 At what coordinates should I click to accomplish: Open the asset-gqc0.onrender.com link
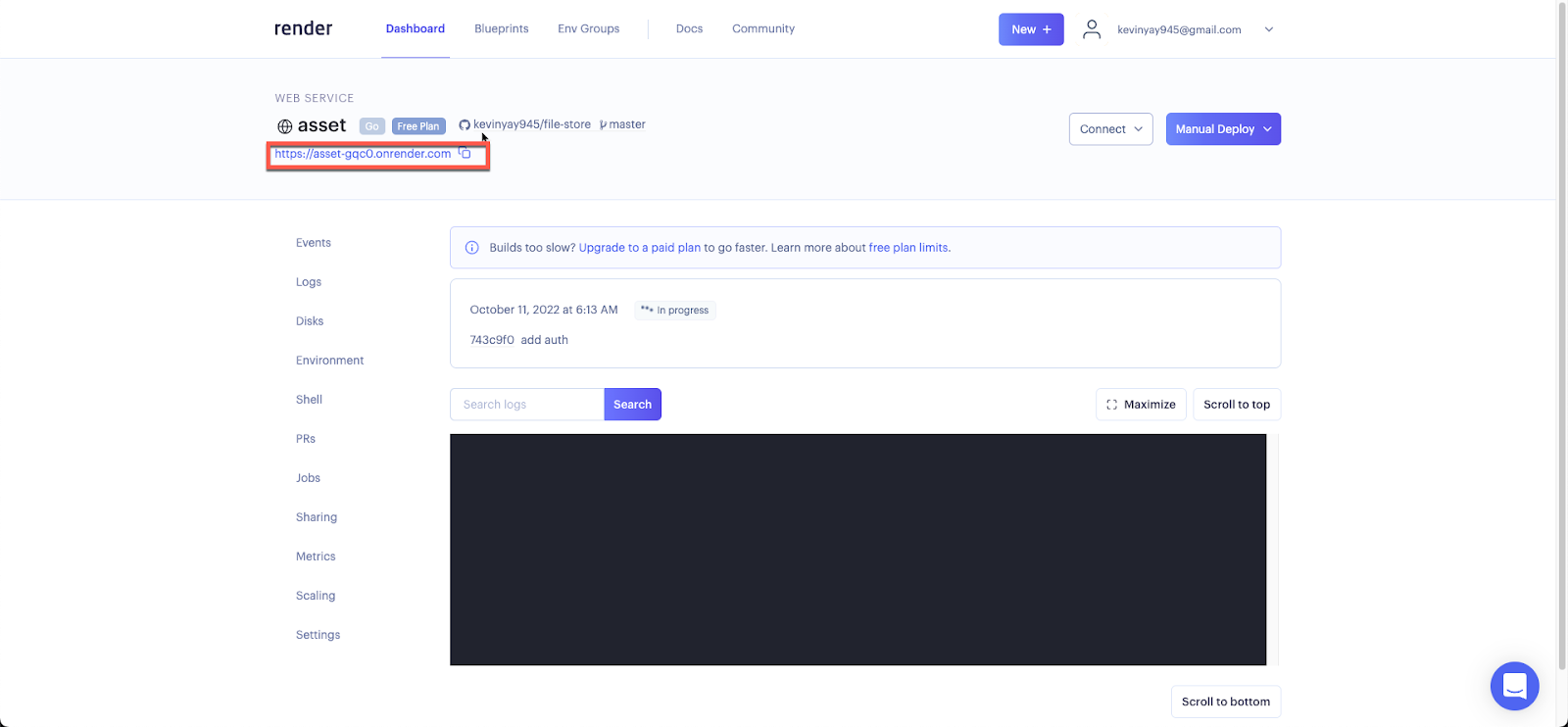click(363, 154)
